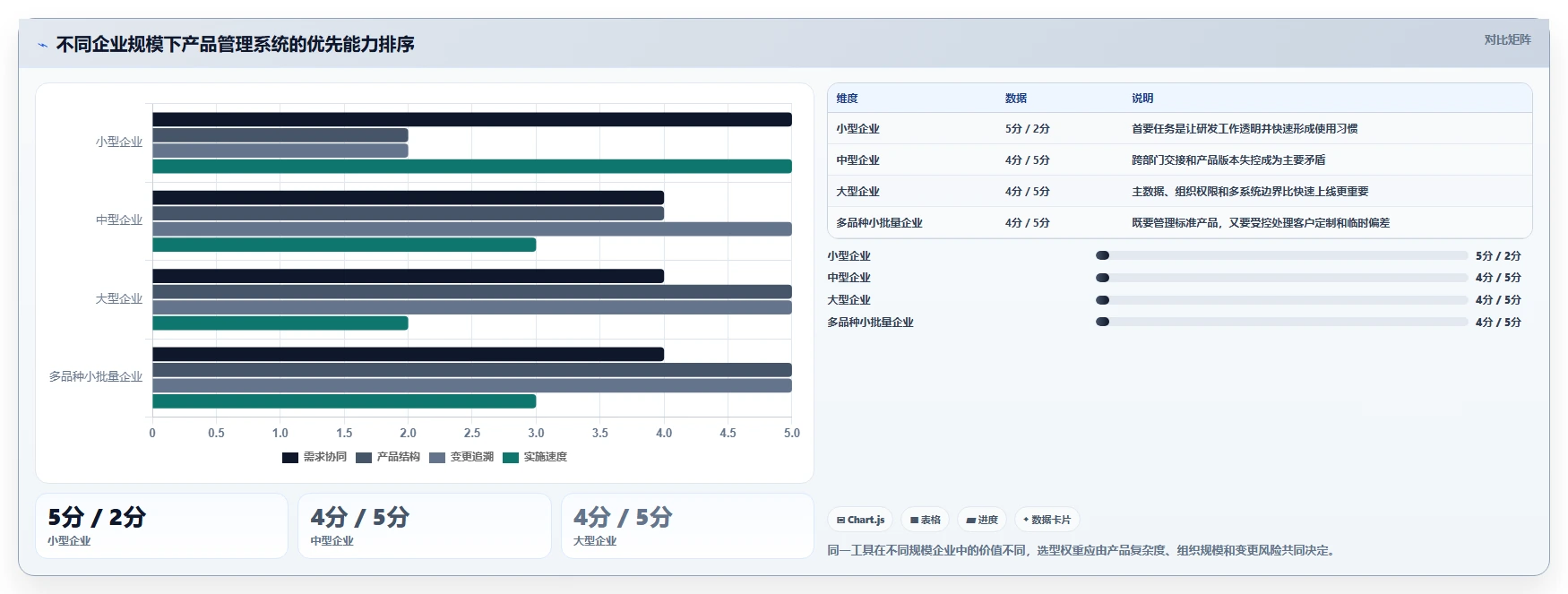Image resolution: width=1568 pixels, height=594 pixels.
Task: Click the 数据 column header in the table
Action: [x=1016, y=99]
